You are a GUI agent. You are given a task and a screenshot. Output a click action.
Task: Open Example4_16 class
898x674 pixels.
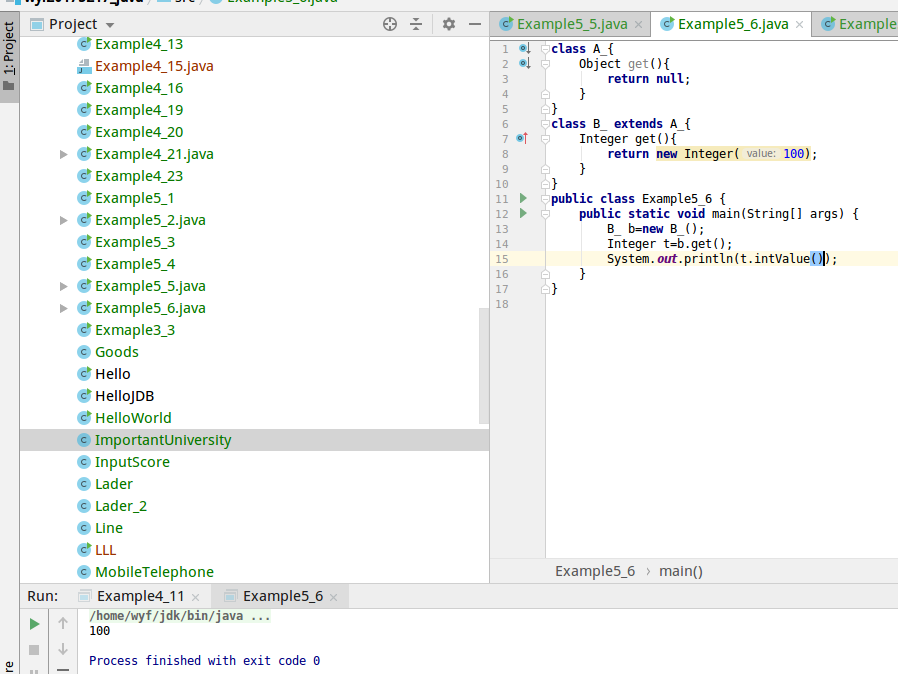pyautogui.click(x=139, y=88)
